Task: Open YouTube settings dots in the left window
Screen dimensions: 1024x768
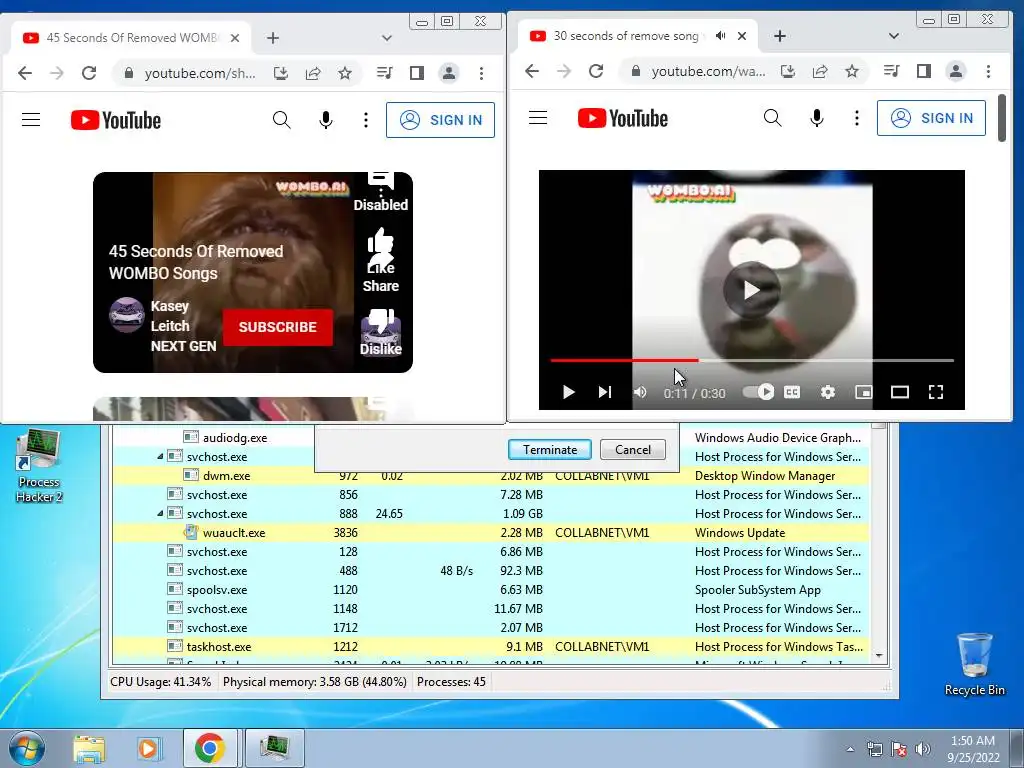Action: point(366,120)
